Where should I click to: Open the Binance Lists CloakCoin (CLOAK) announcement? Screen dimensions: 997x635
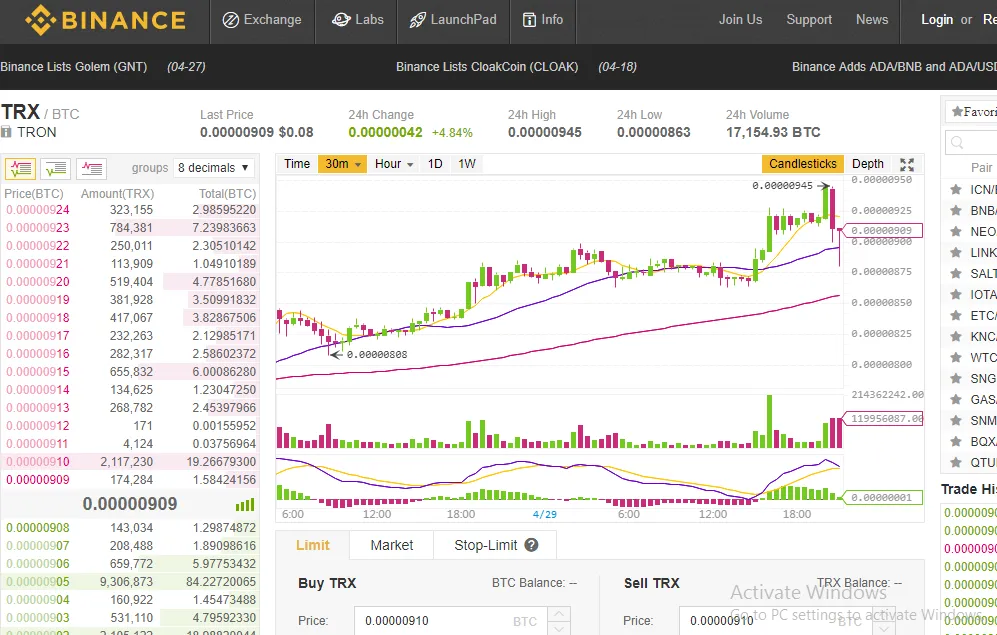pyautogui.click(x=487, y=67)
